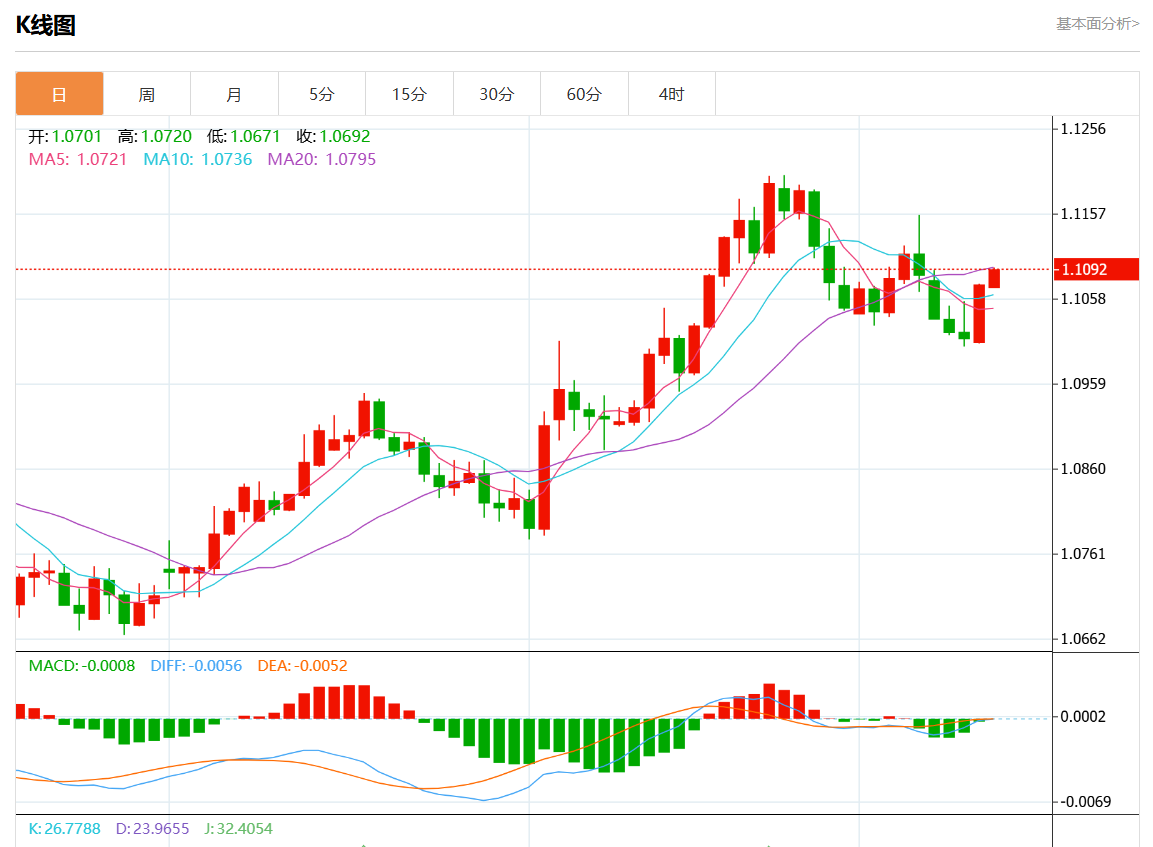The width and height of the screenshot is (1153, 847).
Task: Choose the 30分 timeframe tab
Action: coord(497,94)
